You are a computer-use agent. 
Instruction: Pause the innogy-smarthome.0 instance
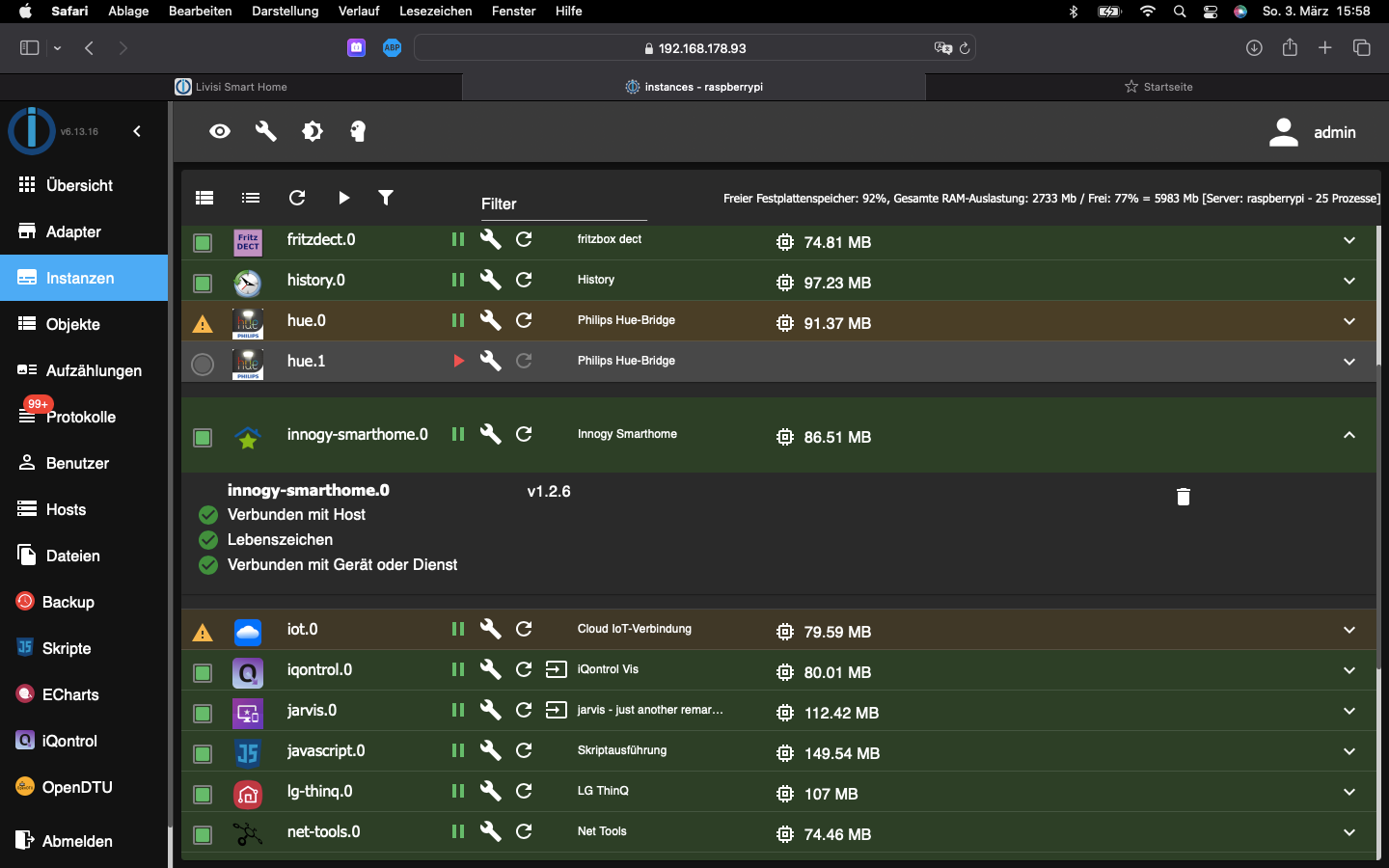pyautogui.click(x=458, y=434)
